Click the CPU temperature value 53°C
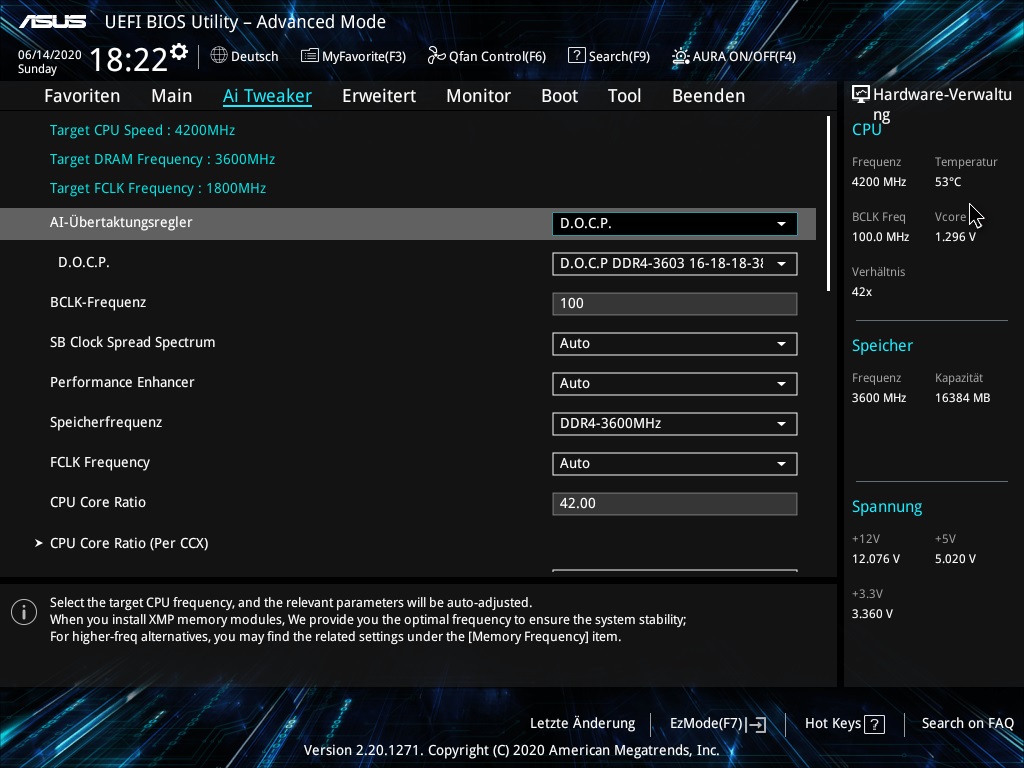Screen dimensions: 1024x768 (948, 182)
